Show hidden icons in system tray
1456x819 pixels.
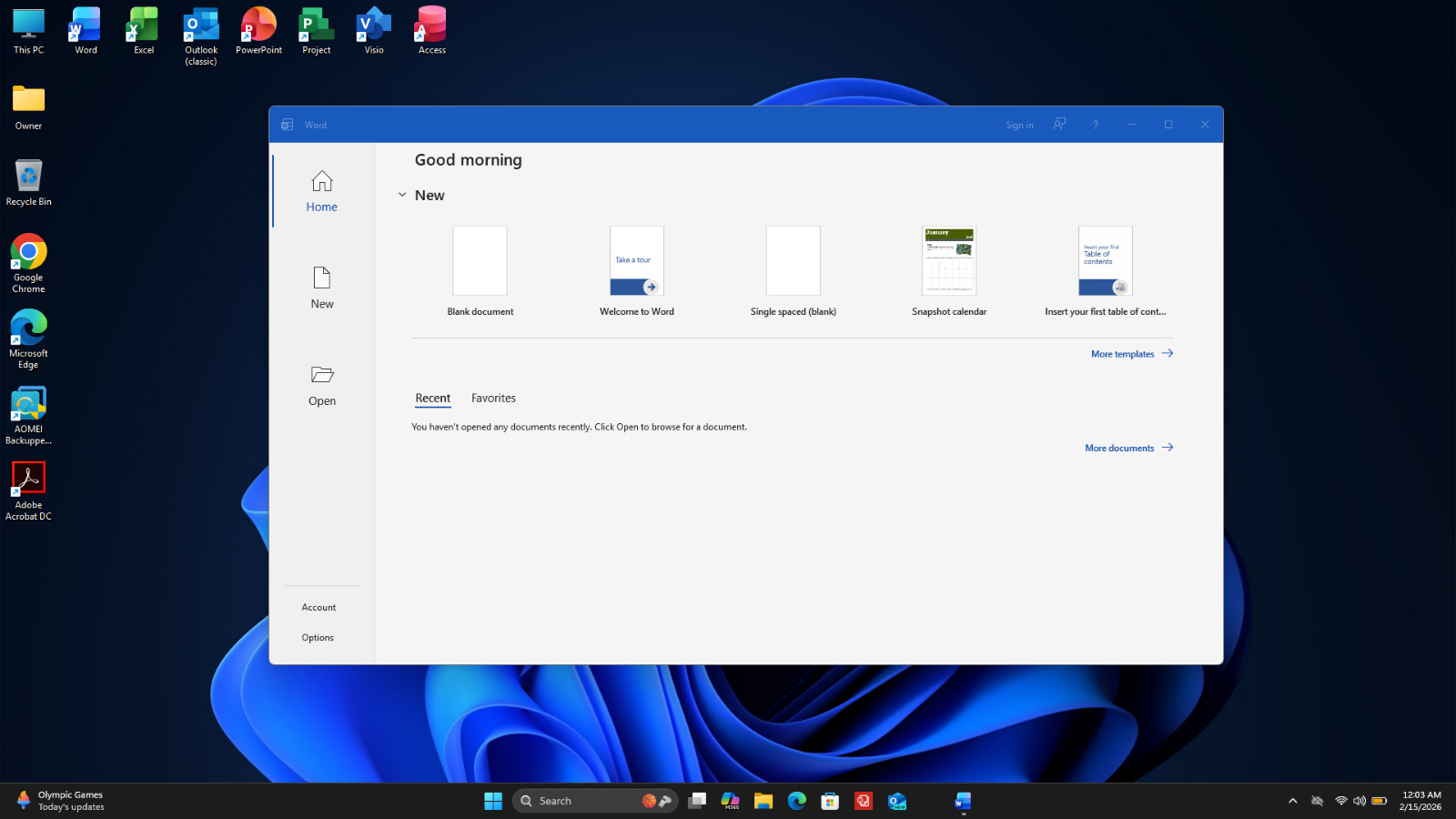tap(1292, 801)
